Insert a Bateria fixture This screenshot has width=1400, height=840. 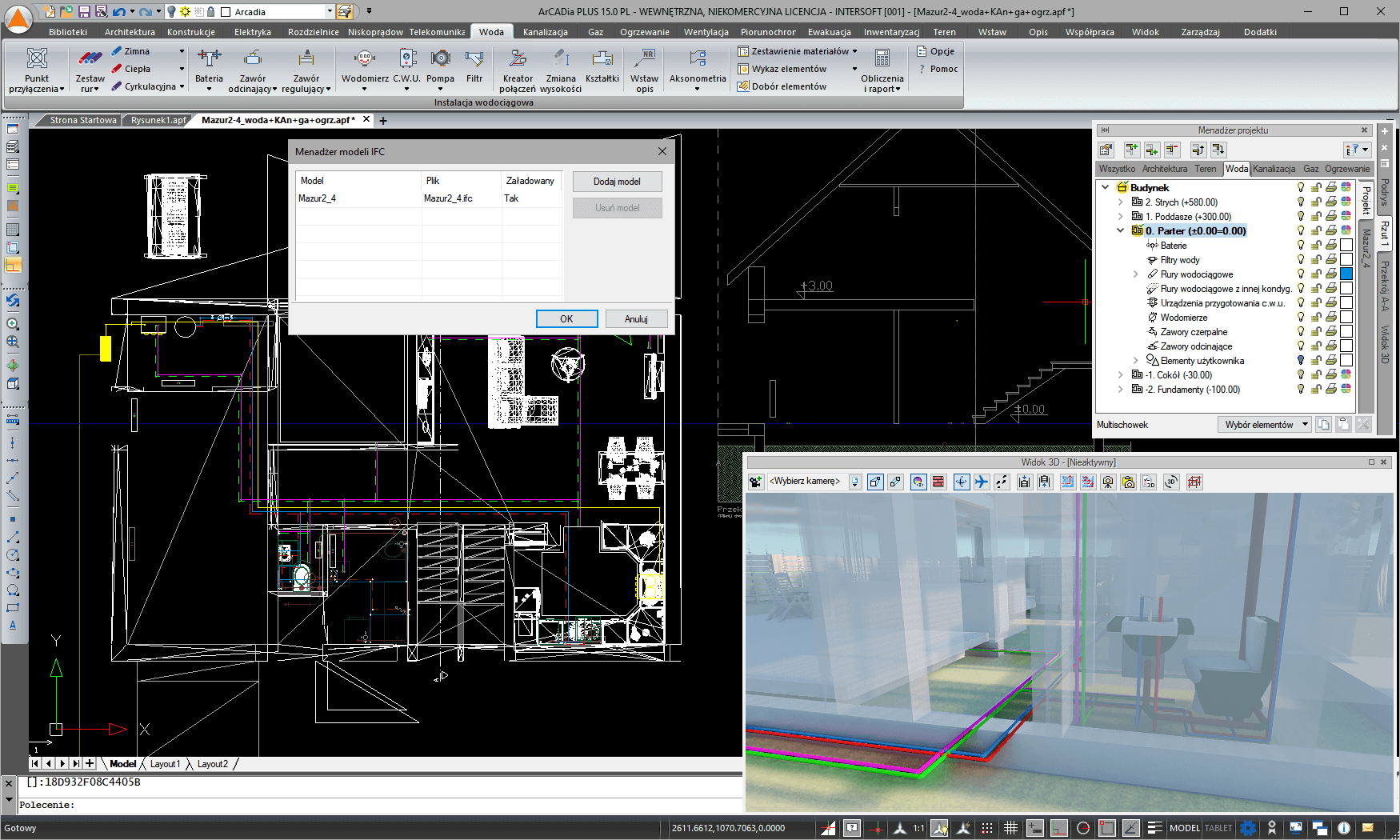pyautogui.click(x=209, y=70)
